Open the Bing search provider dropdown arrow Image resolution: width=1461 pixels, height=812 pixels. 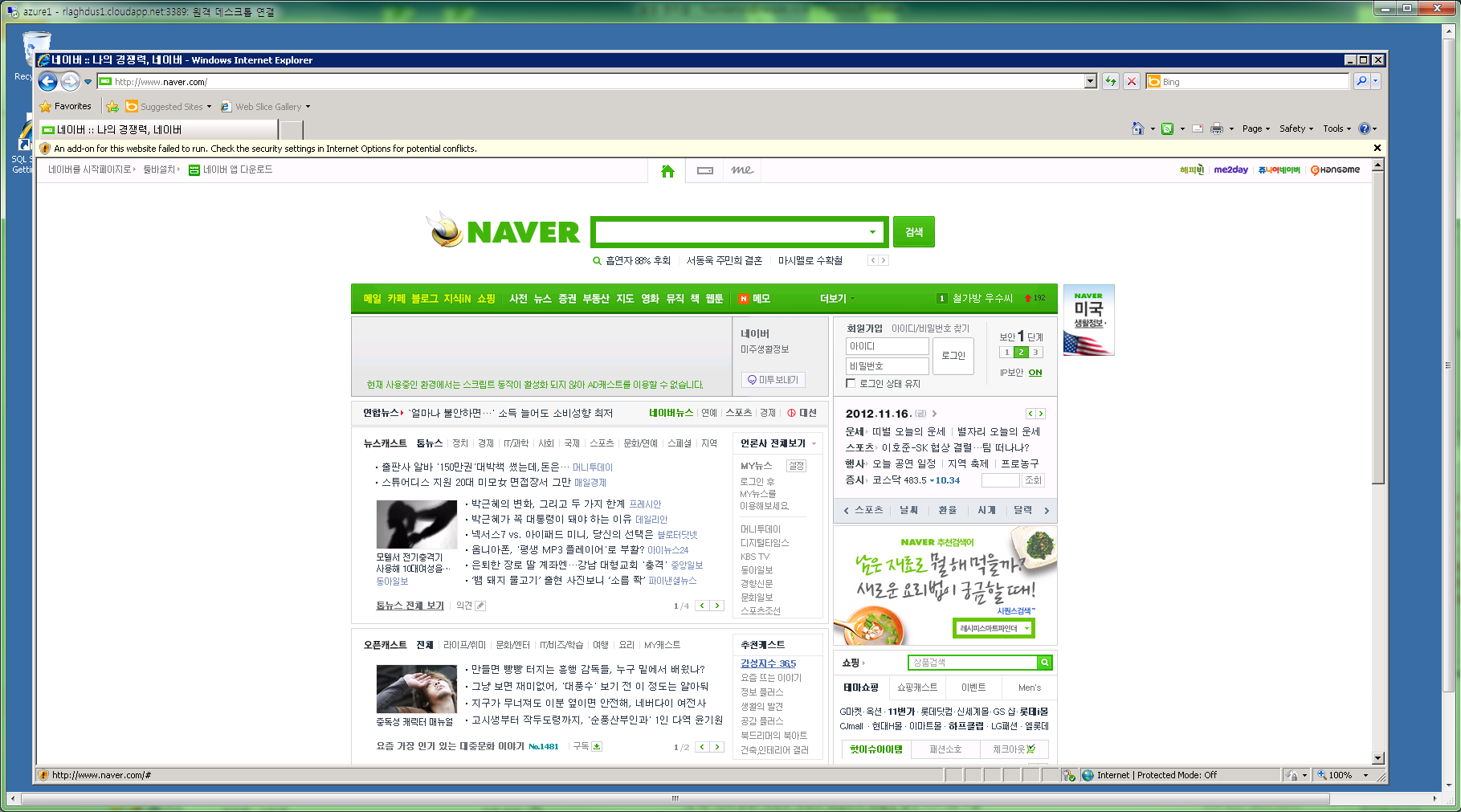click(1376, 81)
